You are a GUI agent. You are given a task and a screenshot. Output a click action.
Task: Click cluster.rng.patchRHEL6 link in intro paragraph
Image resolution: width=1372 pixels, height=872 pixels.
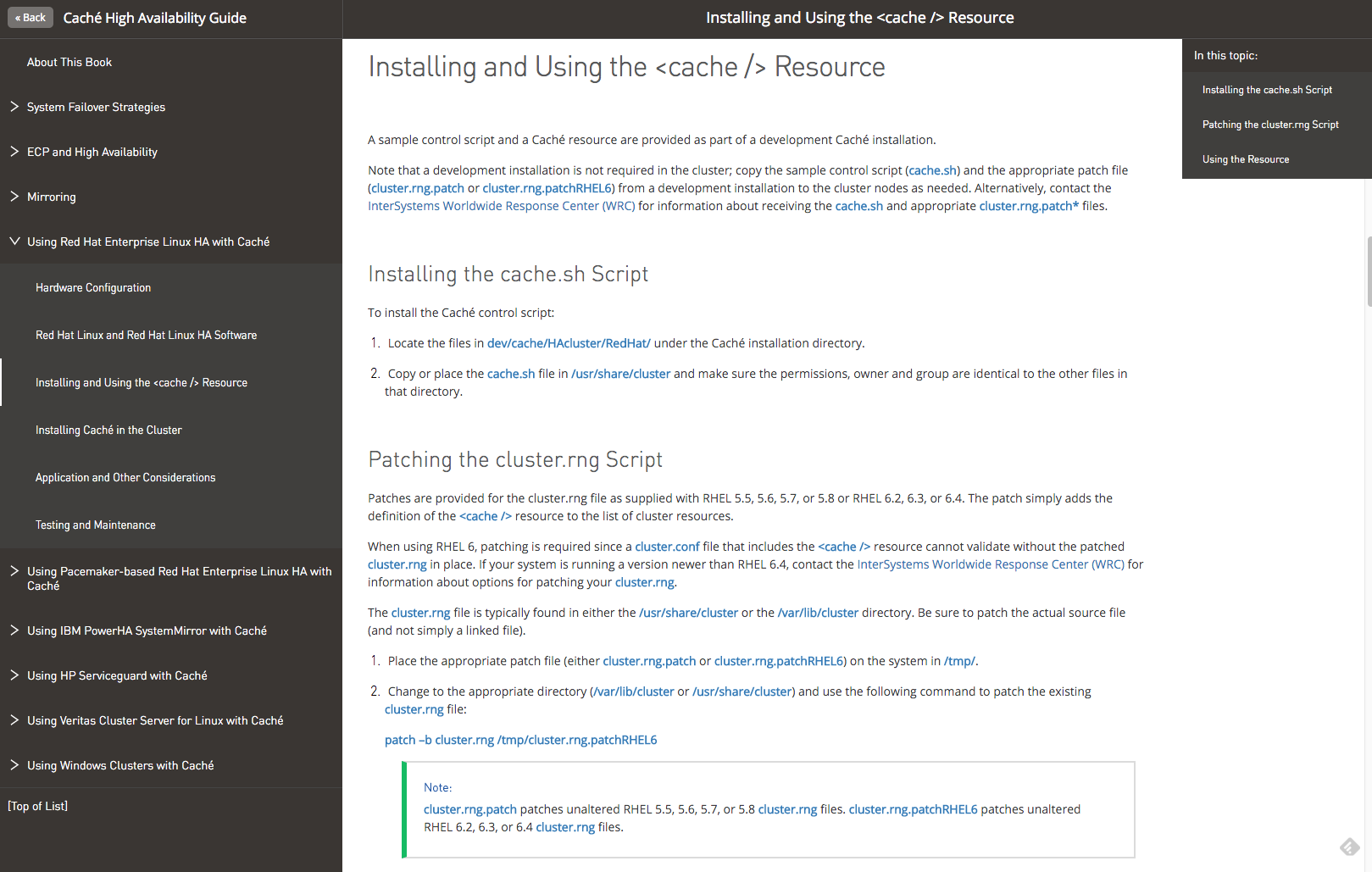tap(547, 188)
